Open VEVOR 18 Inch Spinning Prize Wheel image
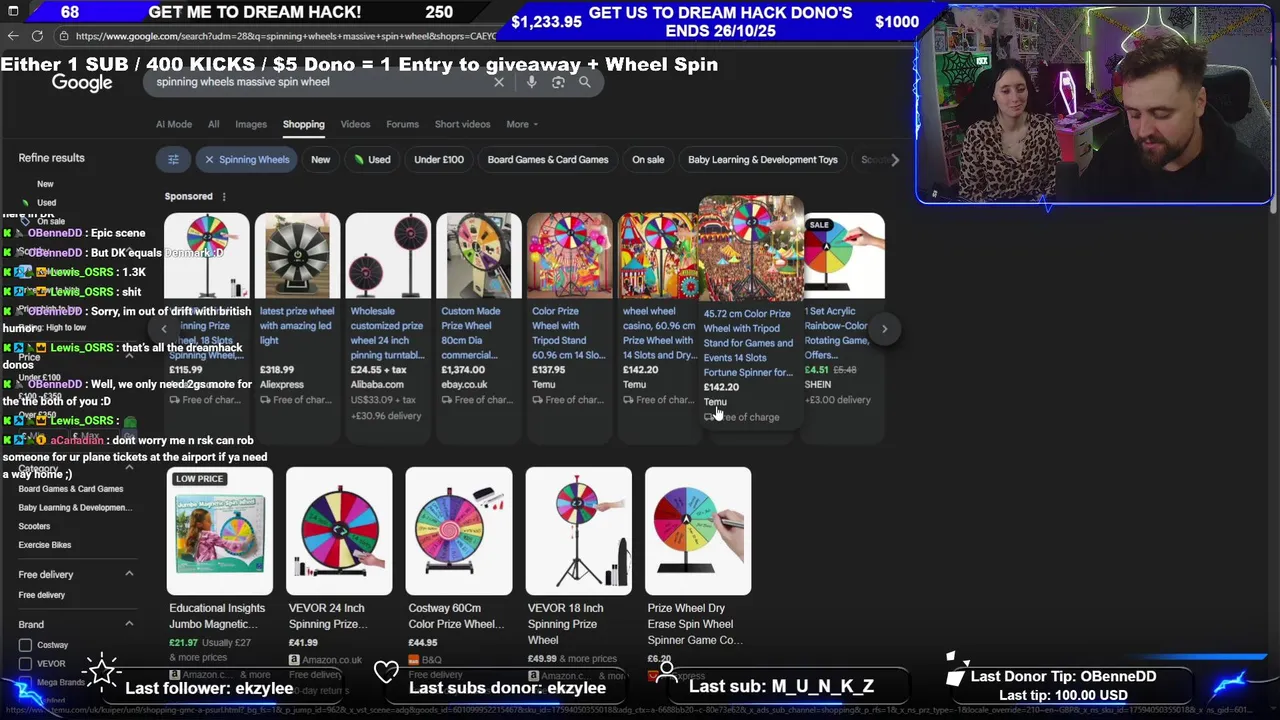1280x720 pixels. tap(578, 531)
